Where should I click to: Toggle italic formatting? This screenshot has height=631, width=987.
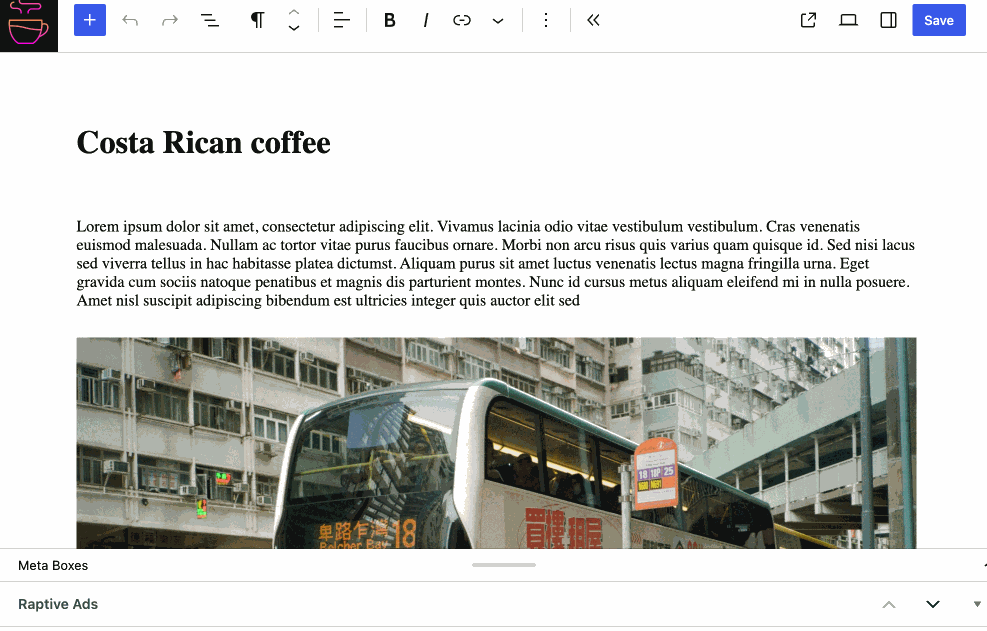[x=426, y=20]
